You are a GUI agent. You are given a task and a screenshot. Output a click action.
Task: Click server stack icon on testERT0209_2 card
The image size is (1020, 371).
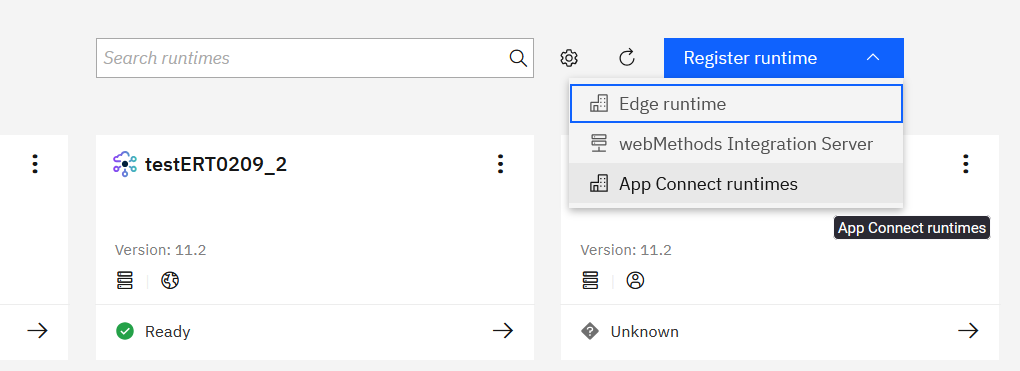pos(124,281)
